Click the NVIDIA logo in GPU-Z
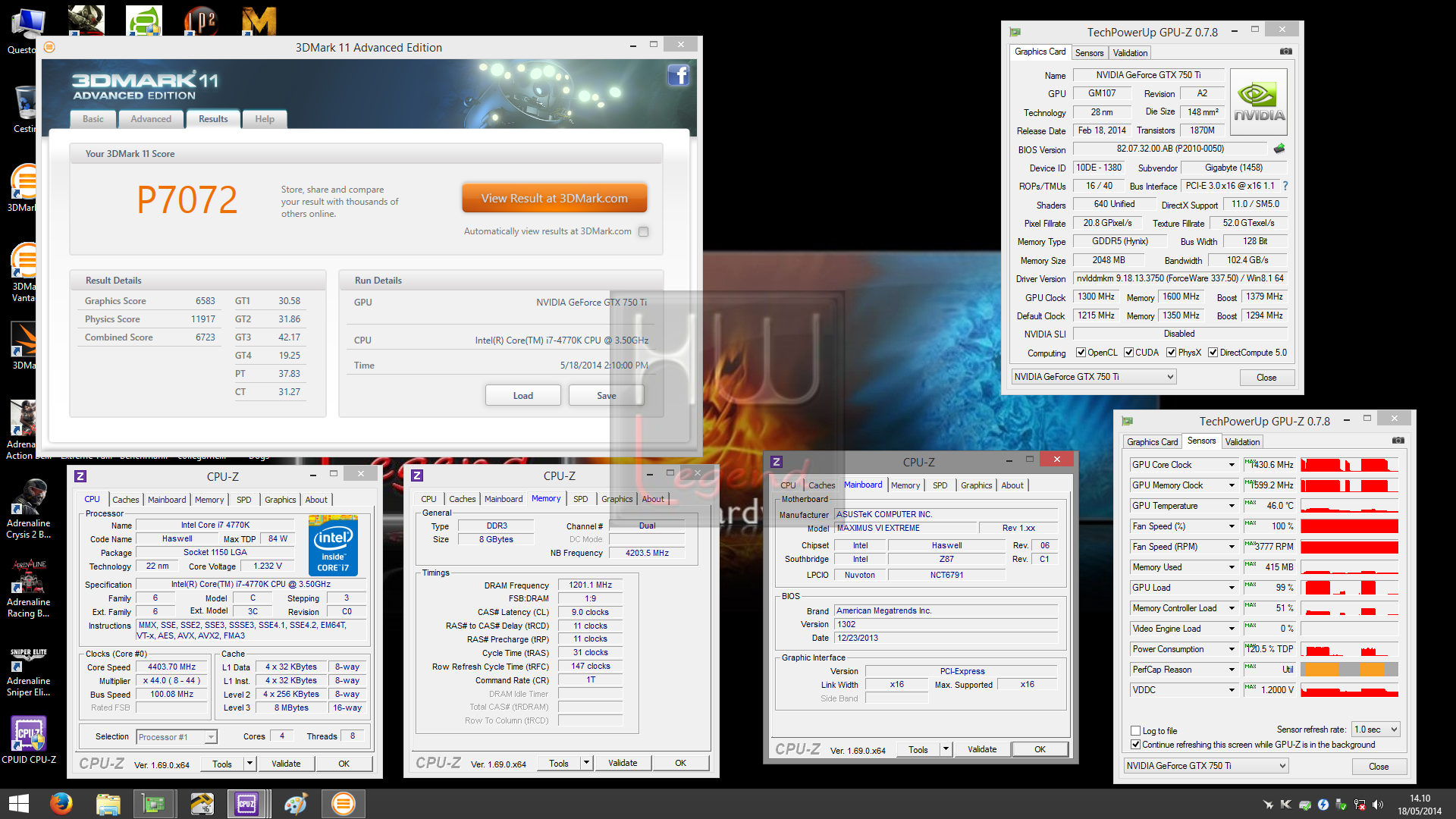Viewport: 1456px width, 819px height. coord(1259,102)
